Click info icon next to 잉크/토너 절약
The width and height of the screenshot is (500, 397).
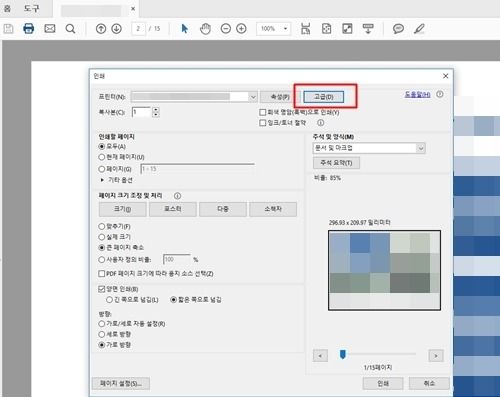(x=320, y=123)
